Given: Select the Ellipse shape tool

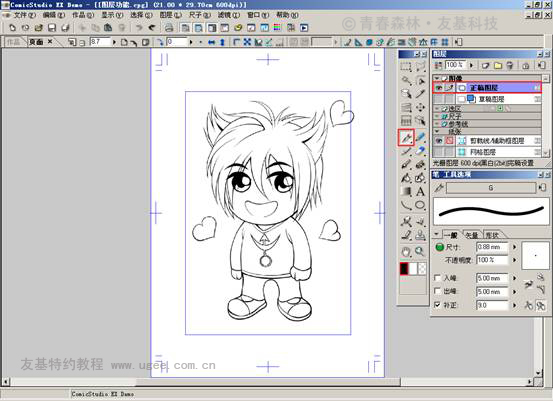Looking at the screenshot, I should click(x=420, y=205).
